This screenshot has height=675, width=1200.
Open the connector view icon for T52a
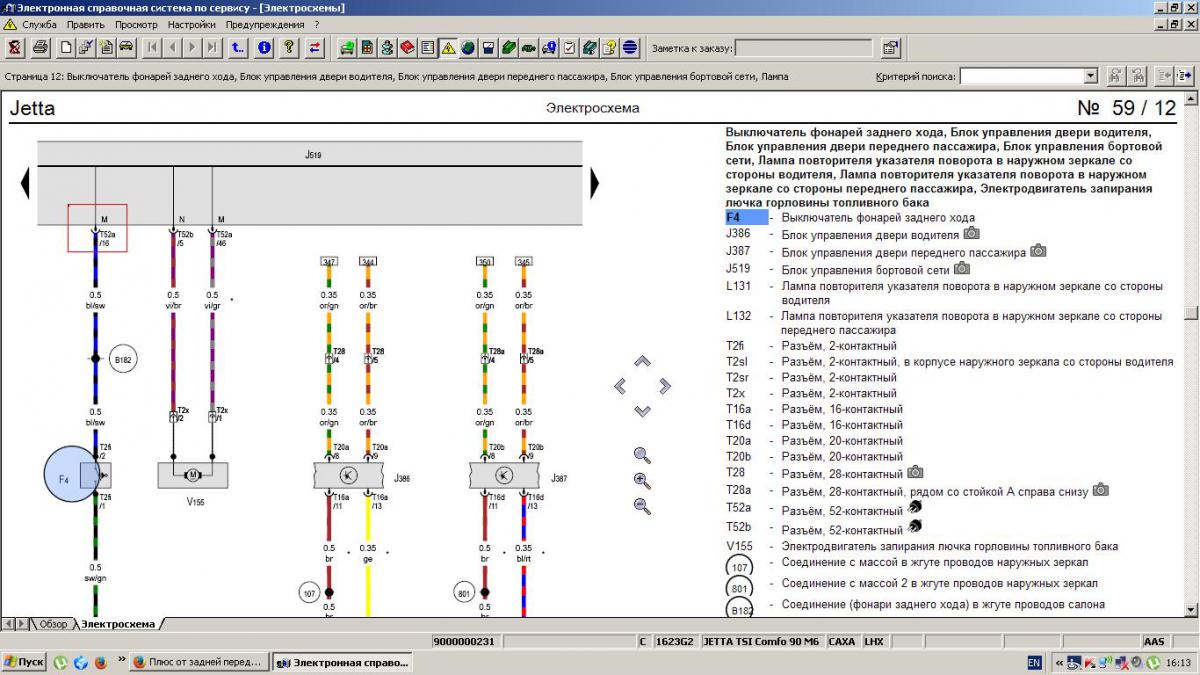[914, 508]
